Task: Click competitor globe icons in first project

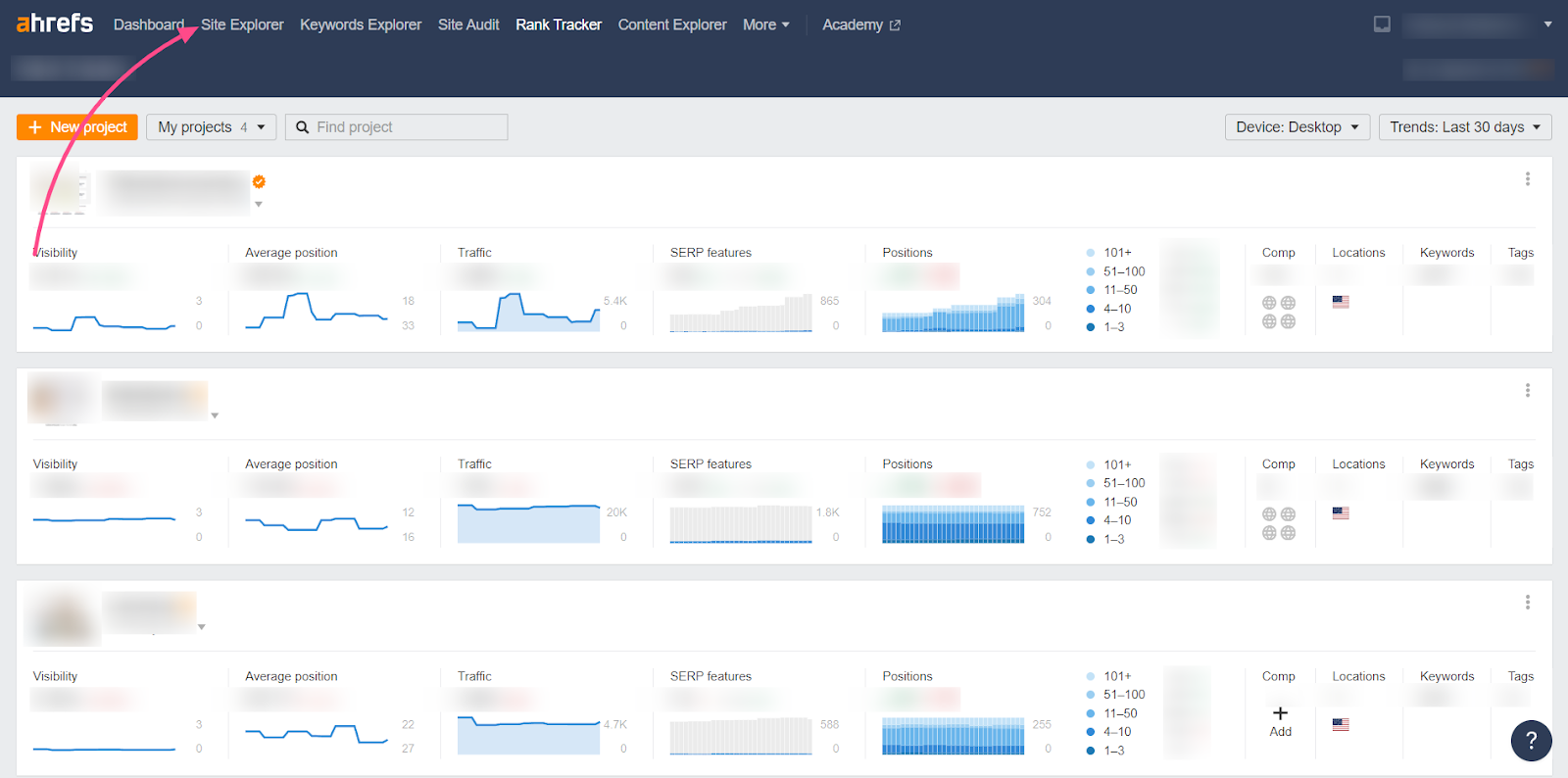Action: [x=1279, y=313]
